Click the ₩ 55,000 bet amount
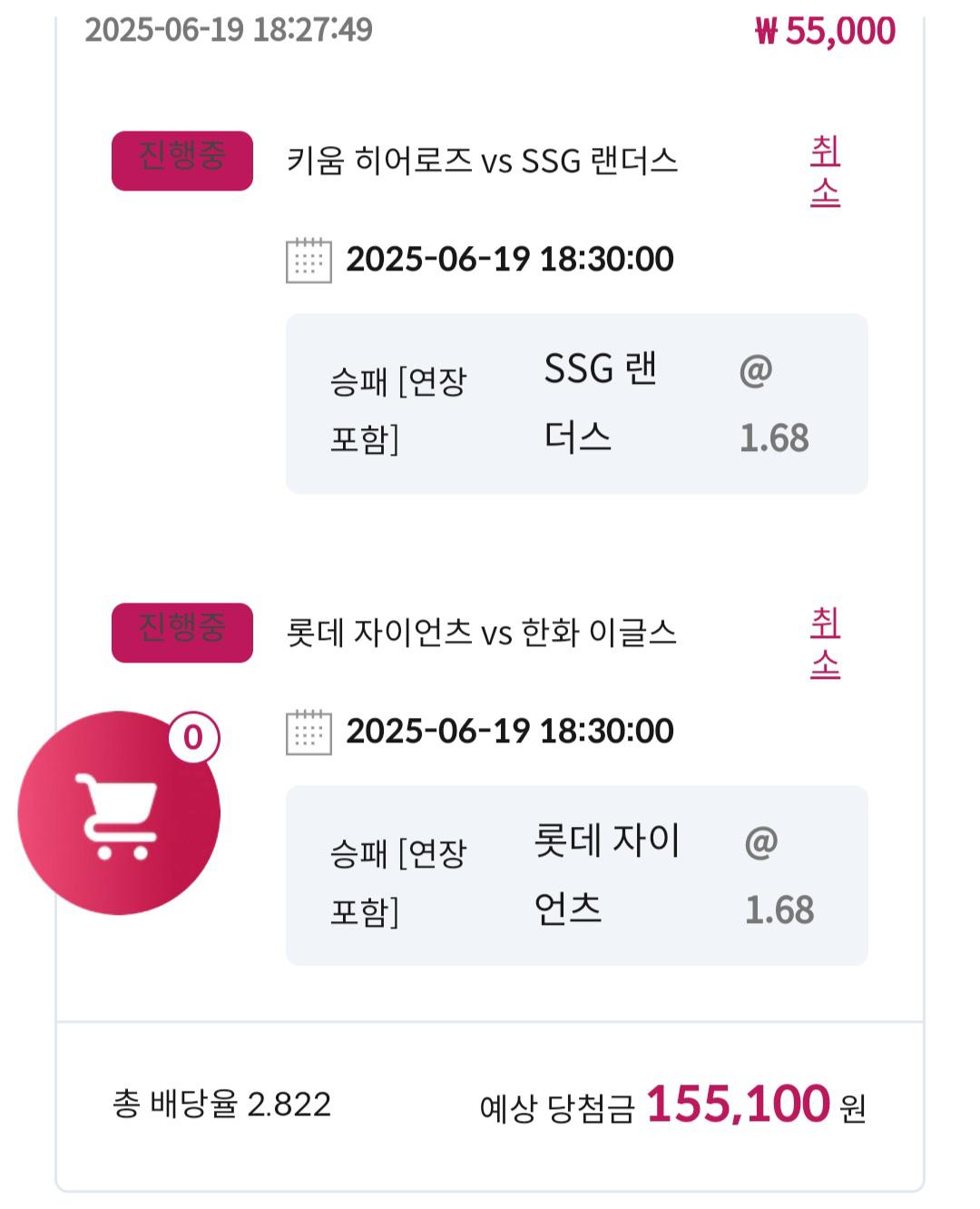Viewport: 980px width, 1209px height. tap(825, 31)
